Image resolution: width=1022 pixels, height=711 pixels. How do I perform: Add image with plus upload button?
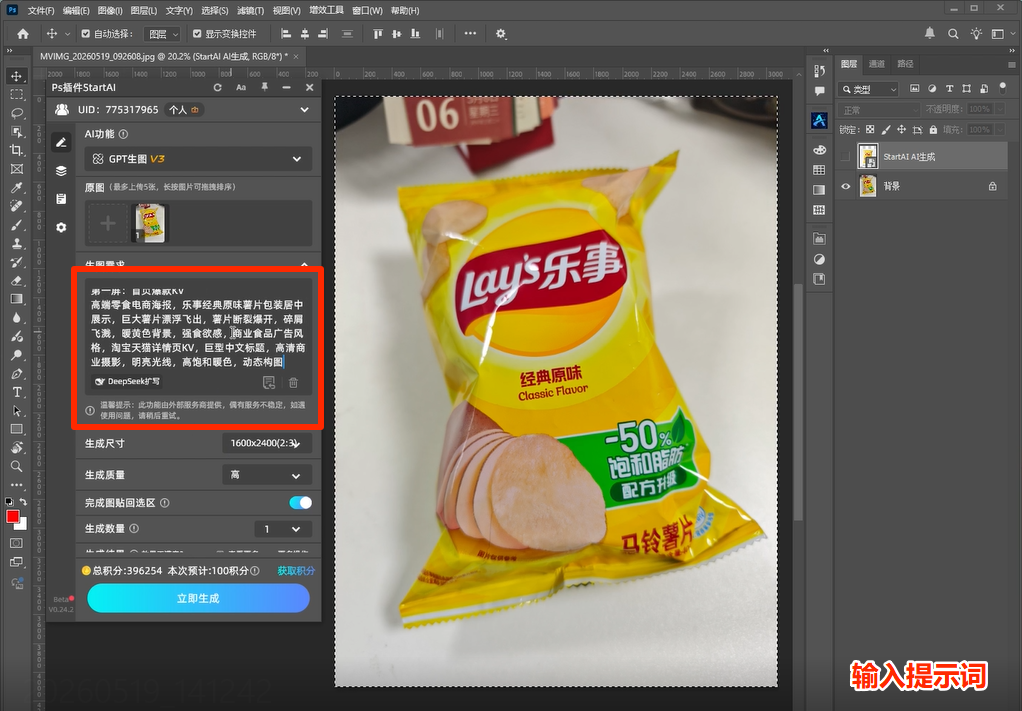pos(108,224)
